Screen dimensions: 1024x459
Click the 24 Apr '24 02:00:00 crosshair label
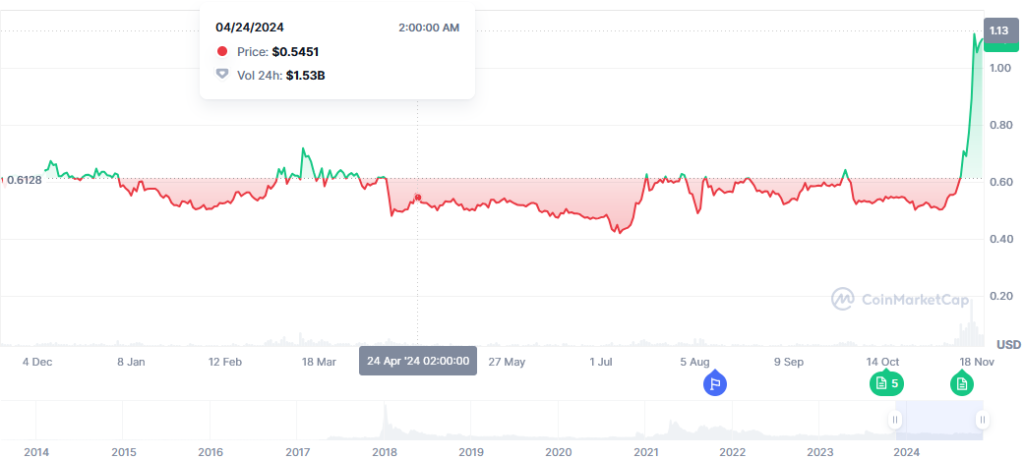(418, 361)
